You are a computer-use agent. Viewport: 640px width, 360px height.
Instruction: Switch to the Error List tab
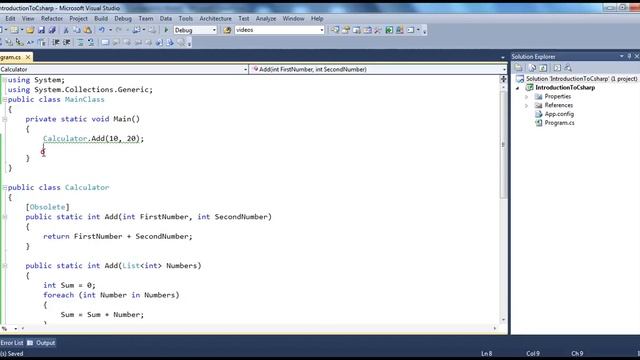click(x=12, y=343)
